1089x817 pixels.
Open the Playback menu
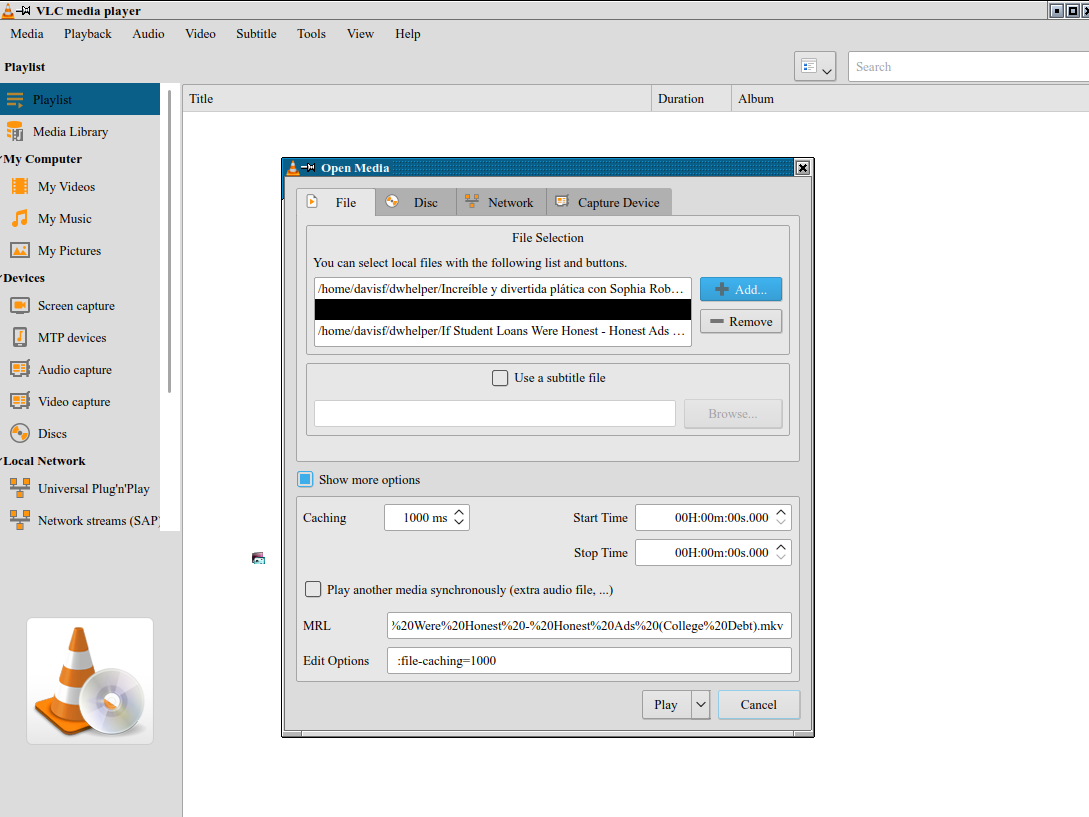pyautogui.click(x=88, y=33)
